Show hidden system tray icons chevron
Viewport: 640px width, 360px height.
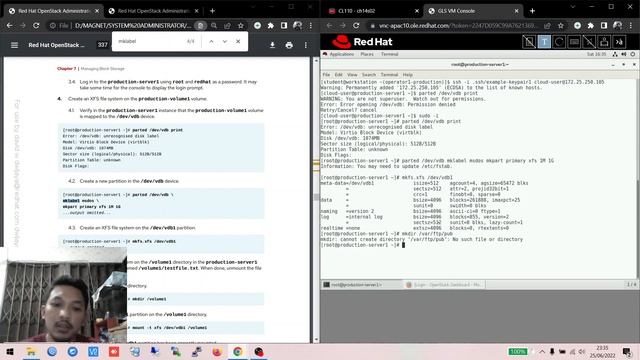tap(542, 351)
